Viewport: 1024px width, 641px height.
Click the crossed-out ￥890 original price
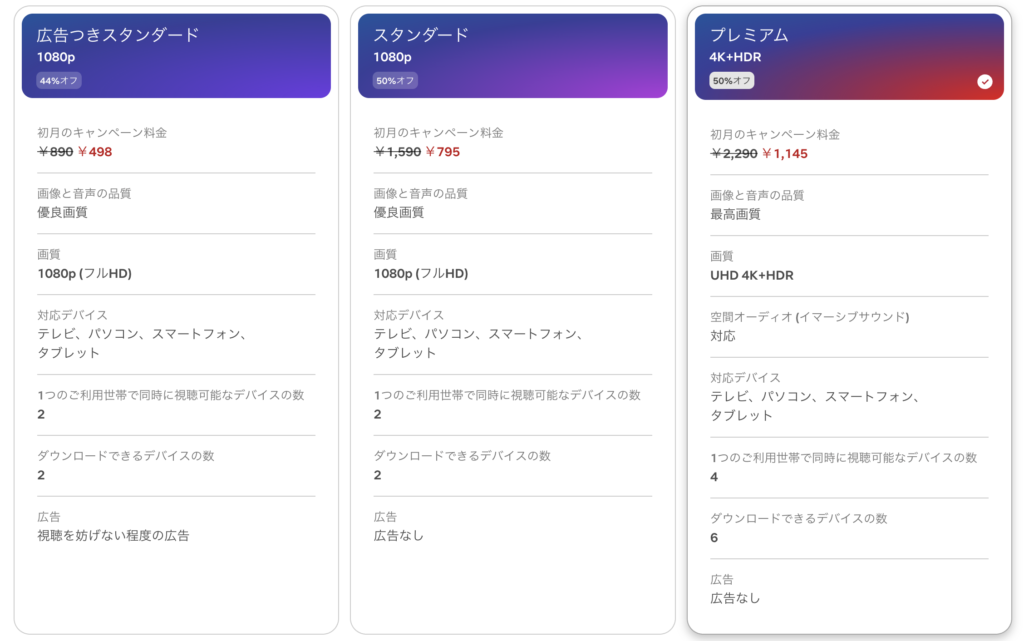click(55, 152)
